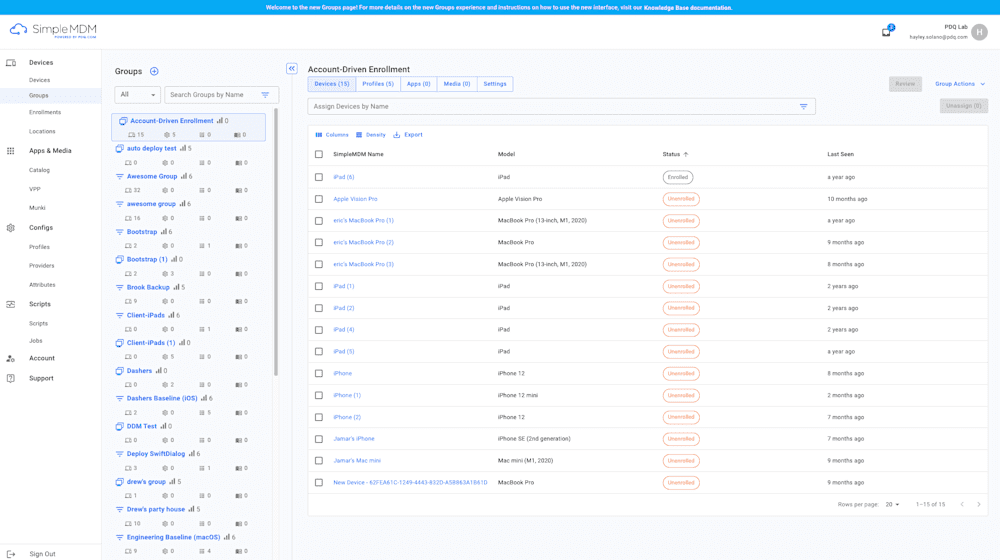The image size is (1000, 560).
Task: Click the filter icon in Search Groups field
Action: tap(265, 95)
